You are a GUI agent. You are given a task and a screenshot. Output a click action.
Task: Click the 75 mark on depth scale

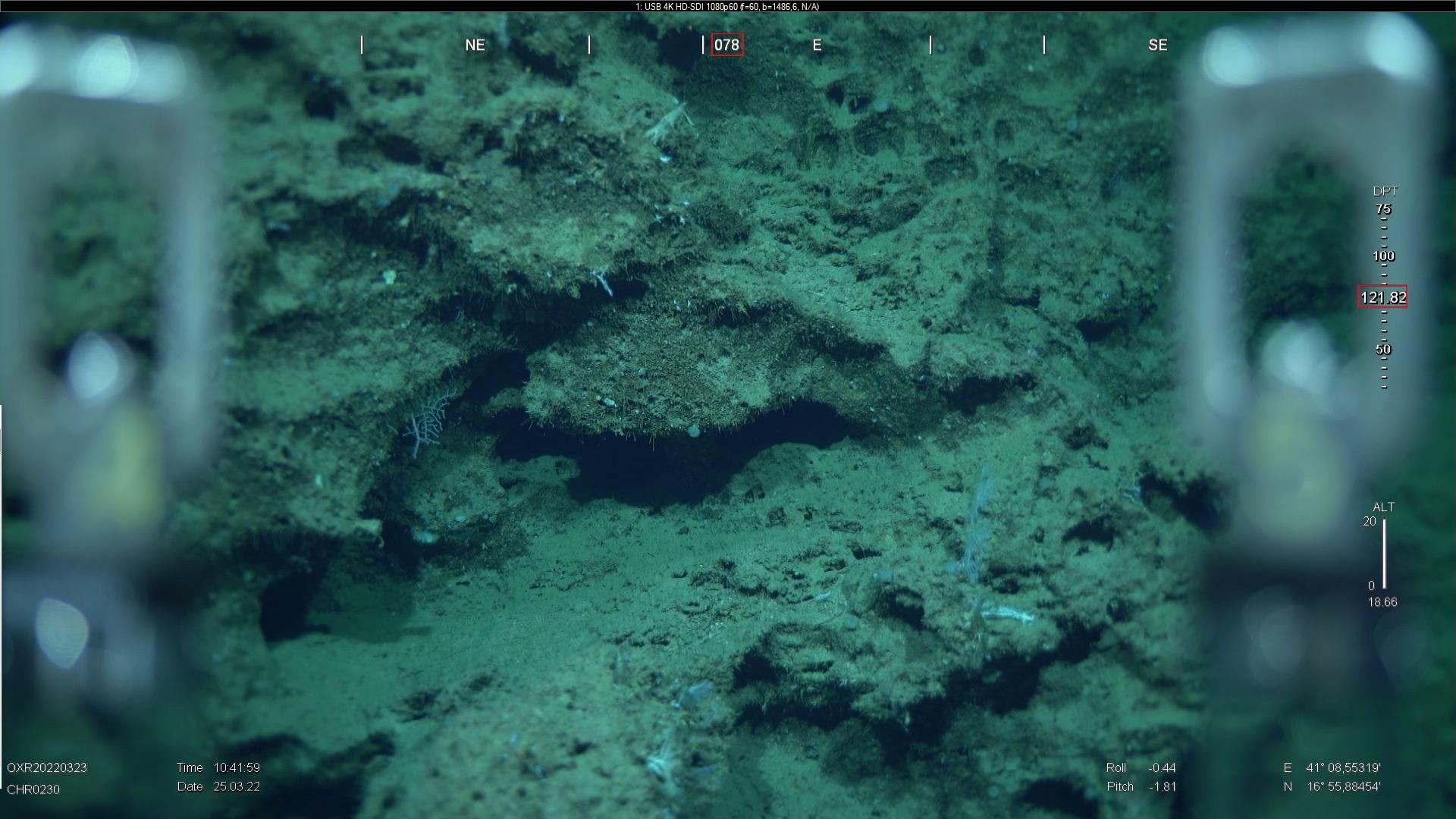coord(1383,209)
